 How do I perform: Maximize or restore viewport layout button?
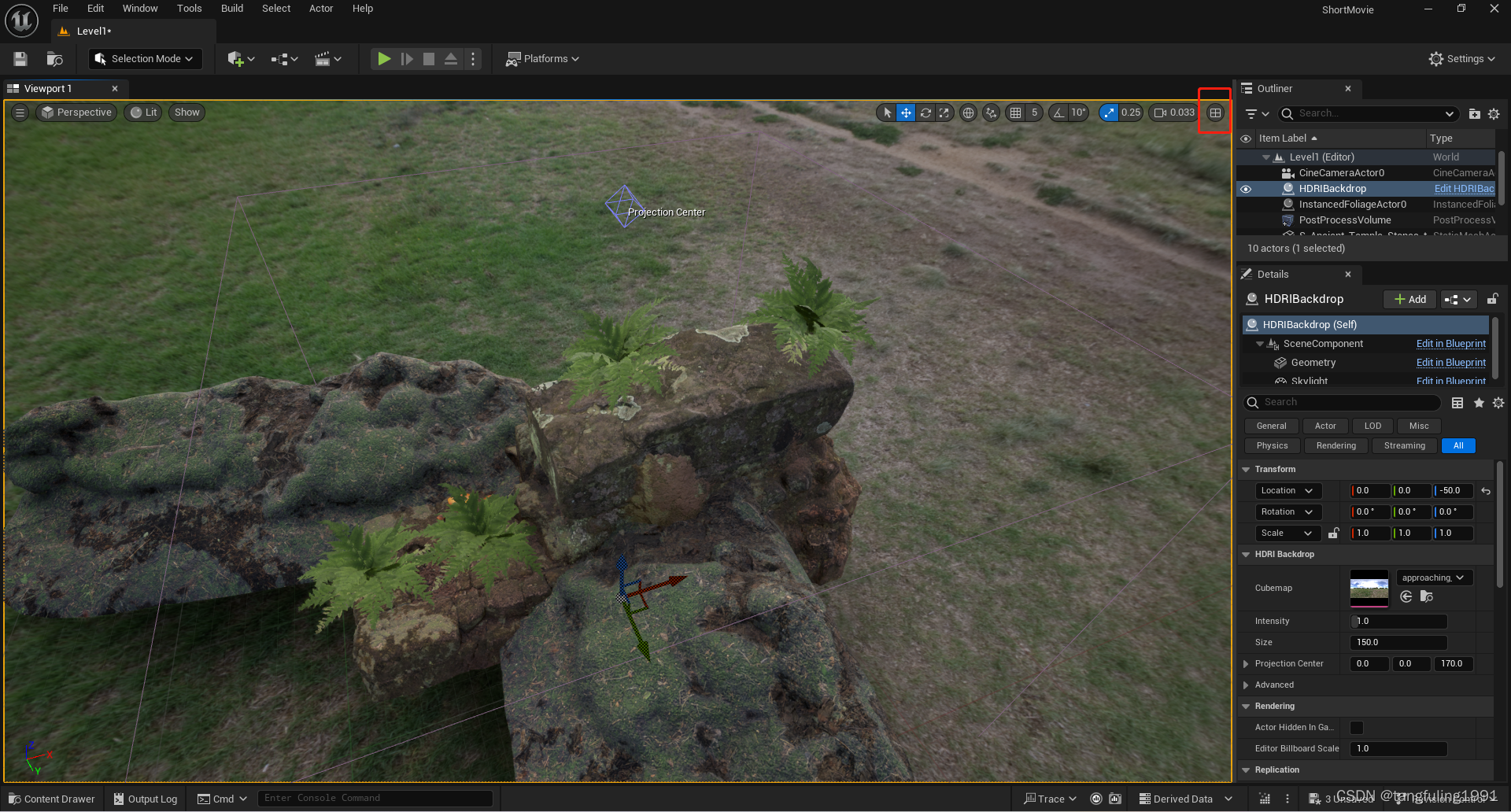pos(1215,113)
